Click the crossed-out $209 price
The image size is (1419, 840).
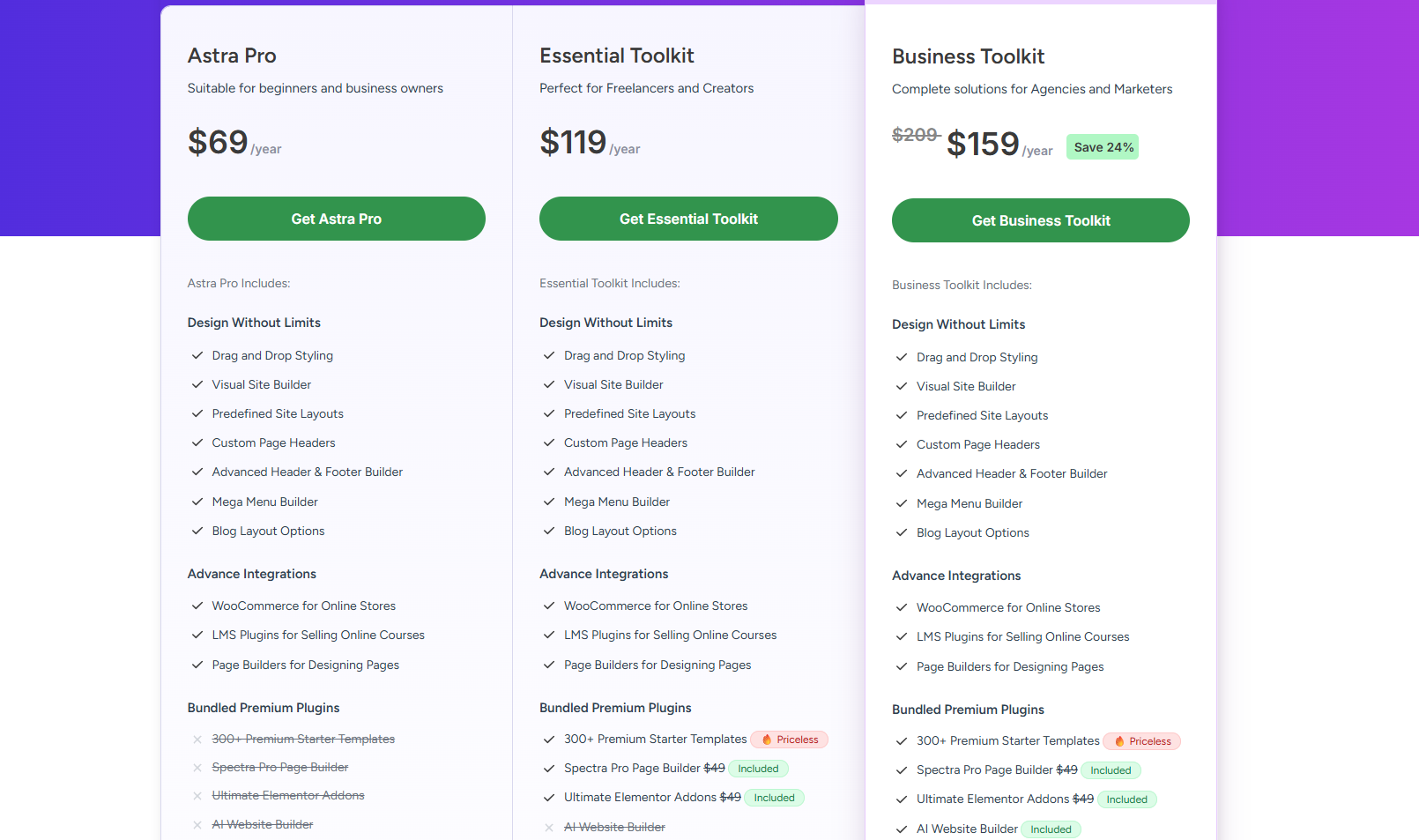click(x=916, y=135)
